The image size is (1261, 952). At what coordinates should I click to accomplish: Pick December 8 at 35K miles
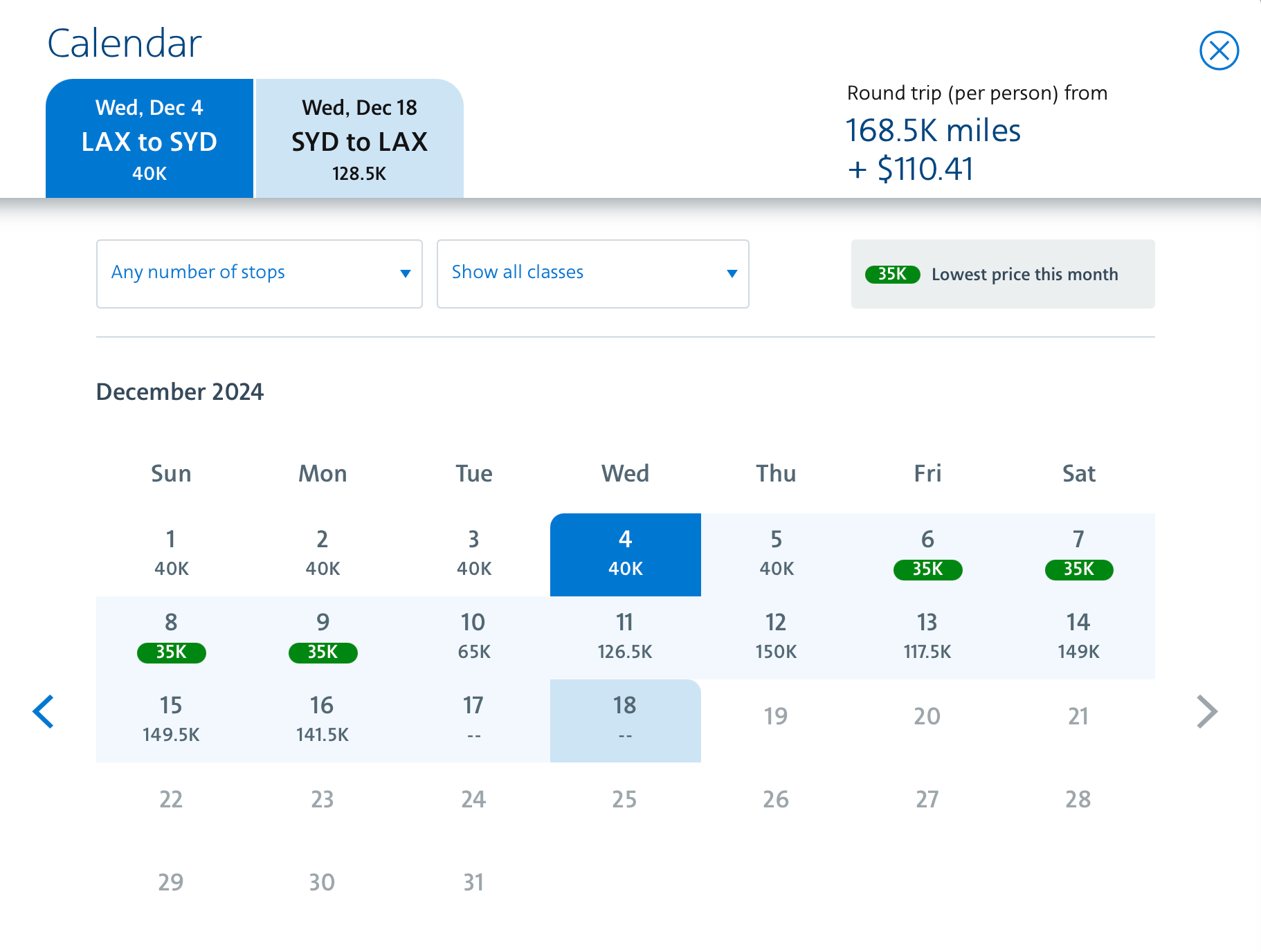(171, 637)
